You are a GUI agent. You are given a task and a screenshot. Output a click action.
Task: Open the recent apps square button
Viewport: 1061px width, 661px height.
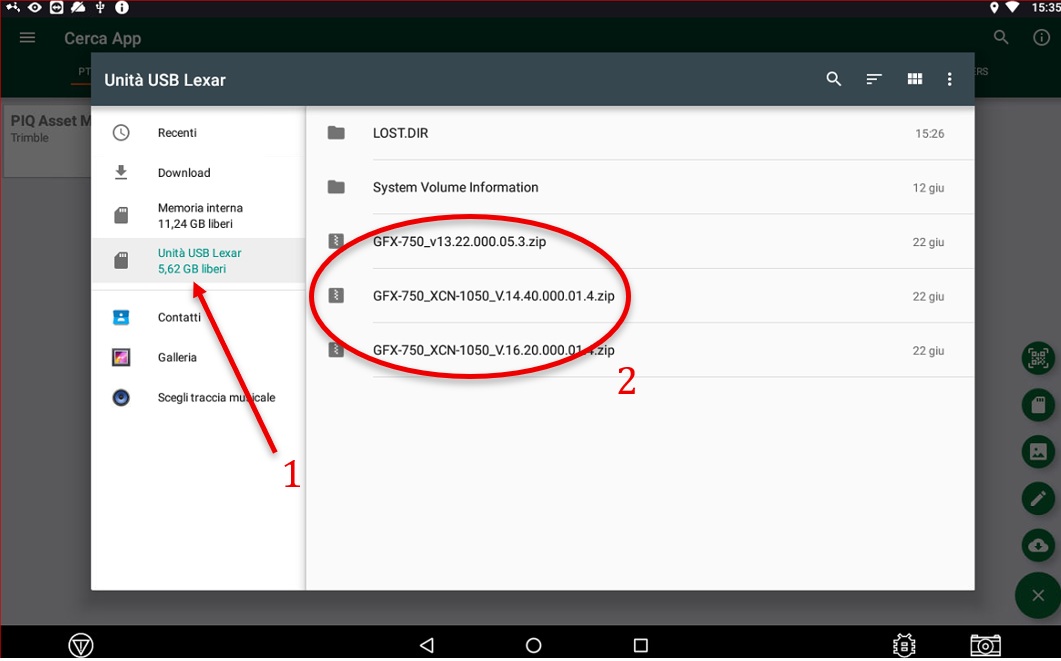(640, 645)
